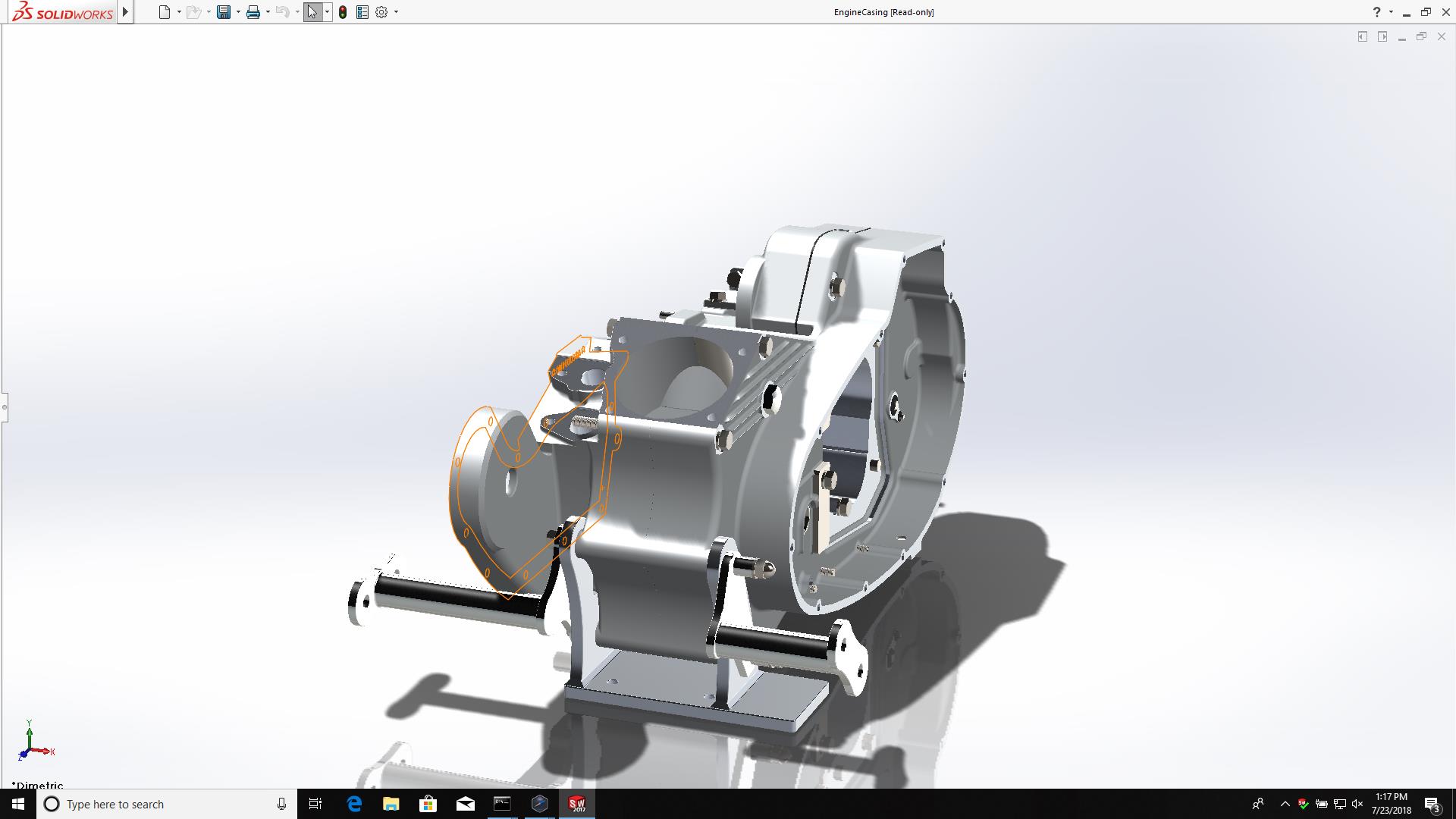This screenshot has height=819, width=1456.
Task: Click the Print icon
Action: 253,12
